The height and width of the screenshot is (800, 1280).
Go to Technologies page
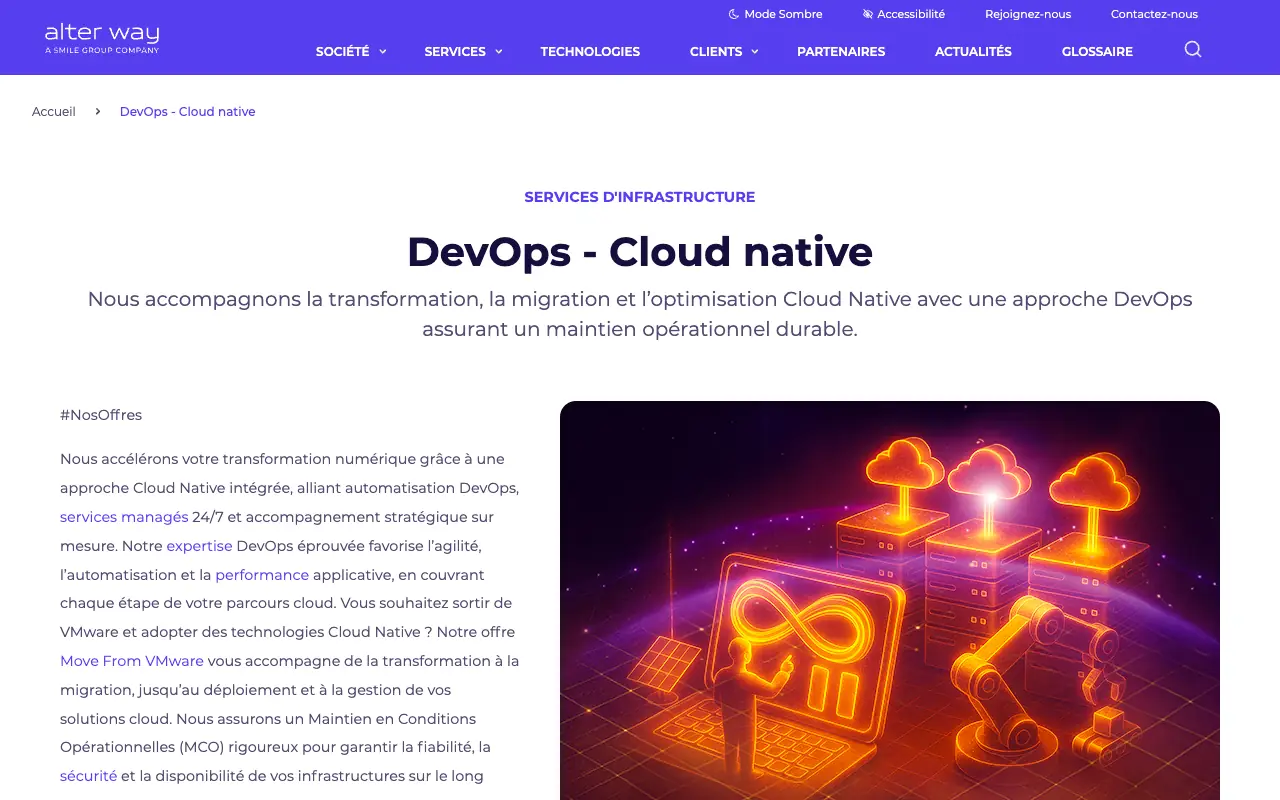pyautogui.click(x=590, y=51)
